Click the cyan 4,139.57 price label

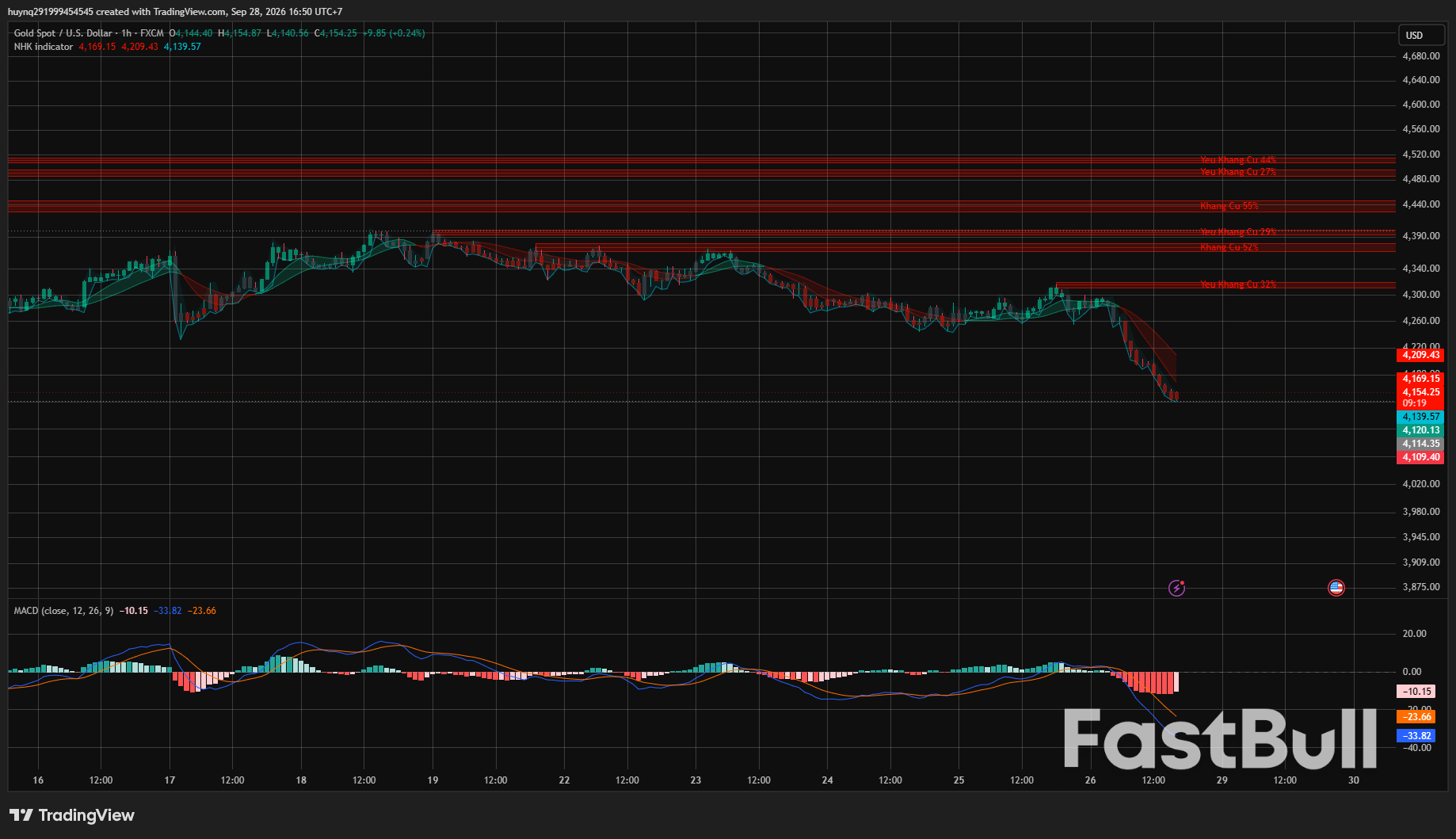click(1420, 417)
